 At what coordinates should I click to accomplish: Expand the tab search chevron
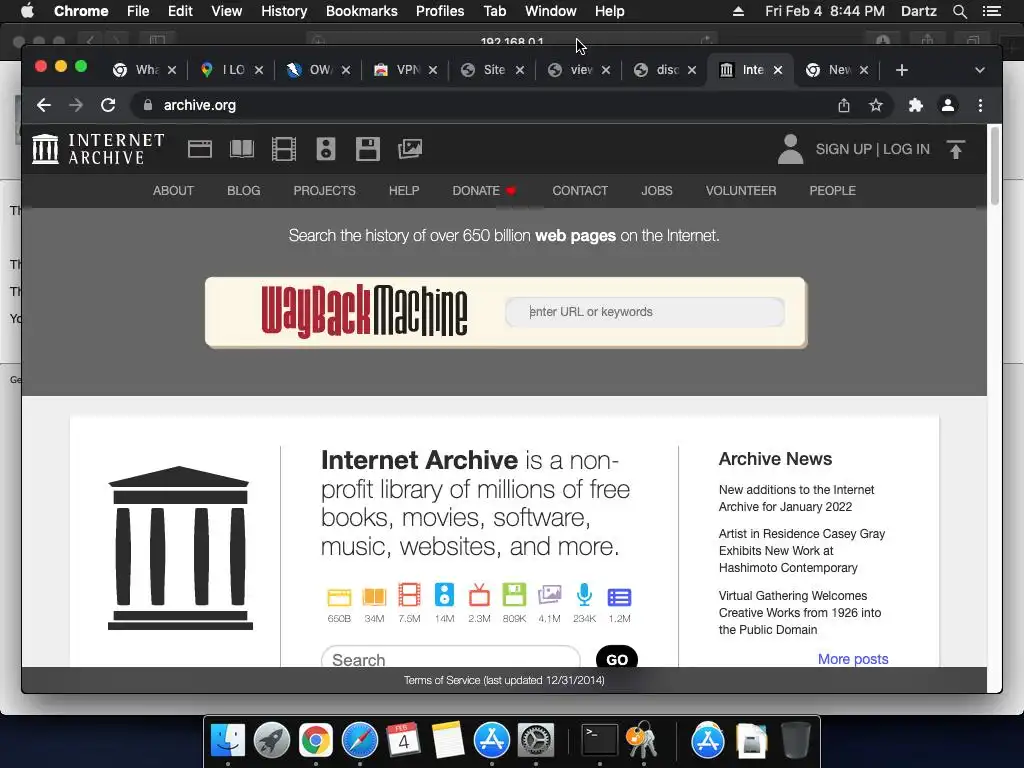(980, 70)
